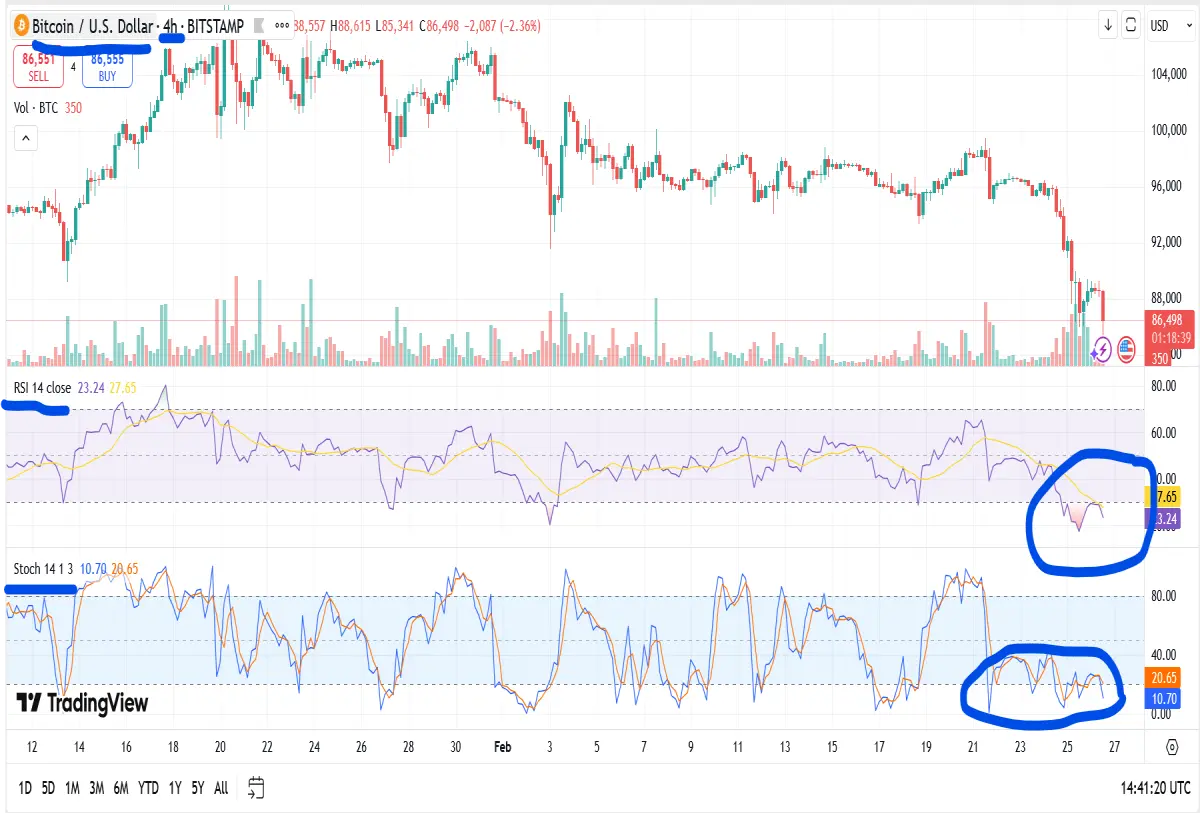Click the US flag economic event icon

pyautogui.click(x=1125, y=349)
